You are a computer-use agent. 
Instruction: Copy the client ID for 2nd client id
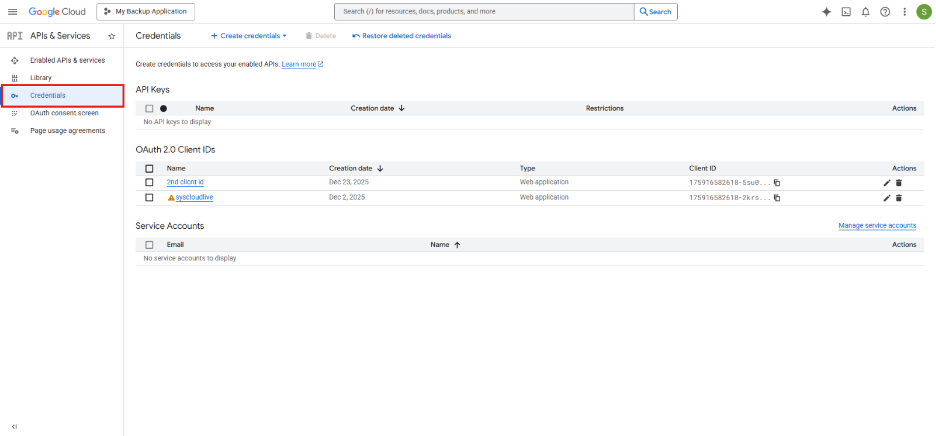(x=777, y=183)
